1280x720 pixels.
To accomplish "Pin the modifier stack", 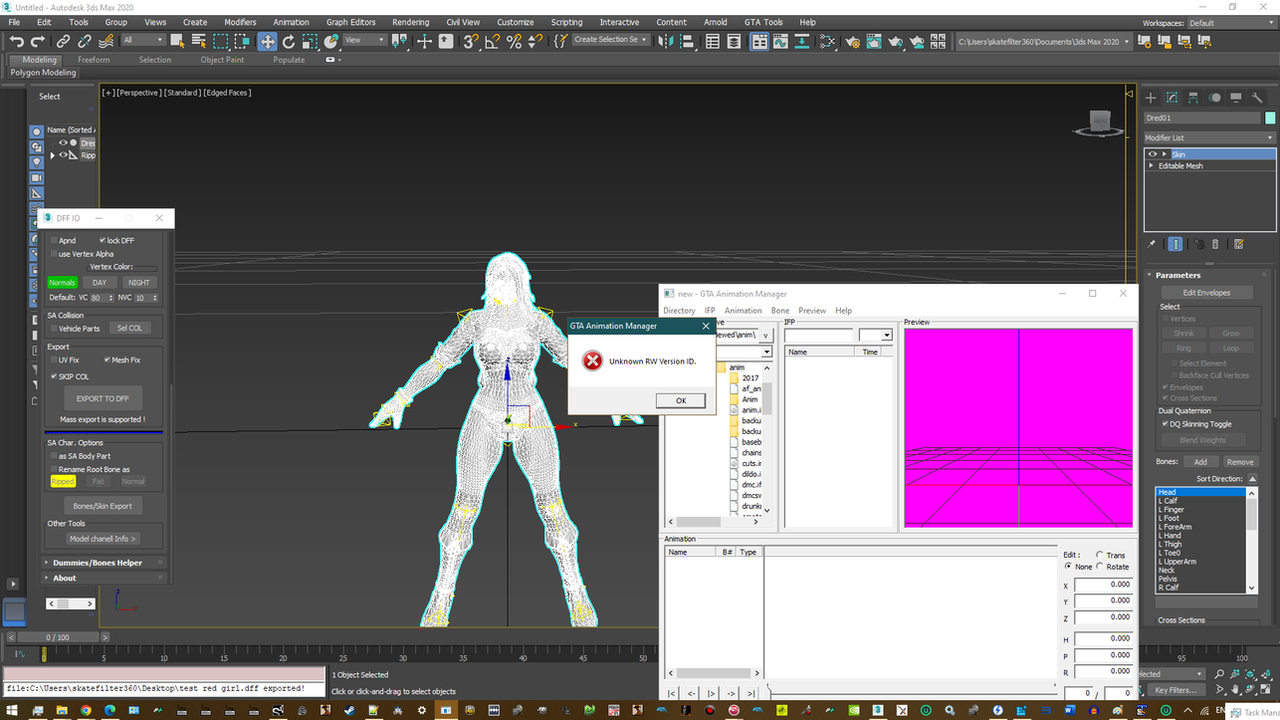I will pyautogui.click(x=1152, y=243).
